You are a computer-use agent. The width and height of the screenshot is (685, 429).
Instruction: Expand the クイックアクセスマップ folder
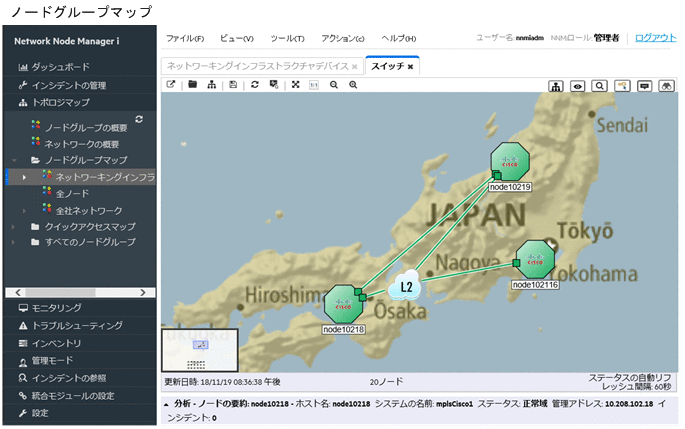pyautogui.click(x=14, y=227)
